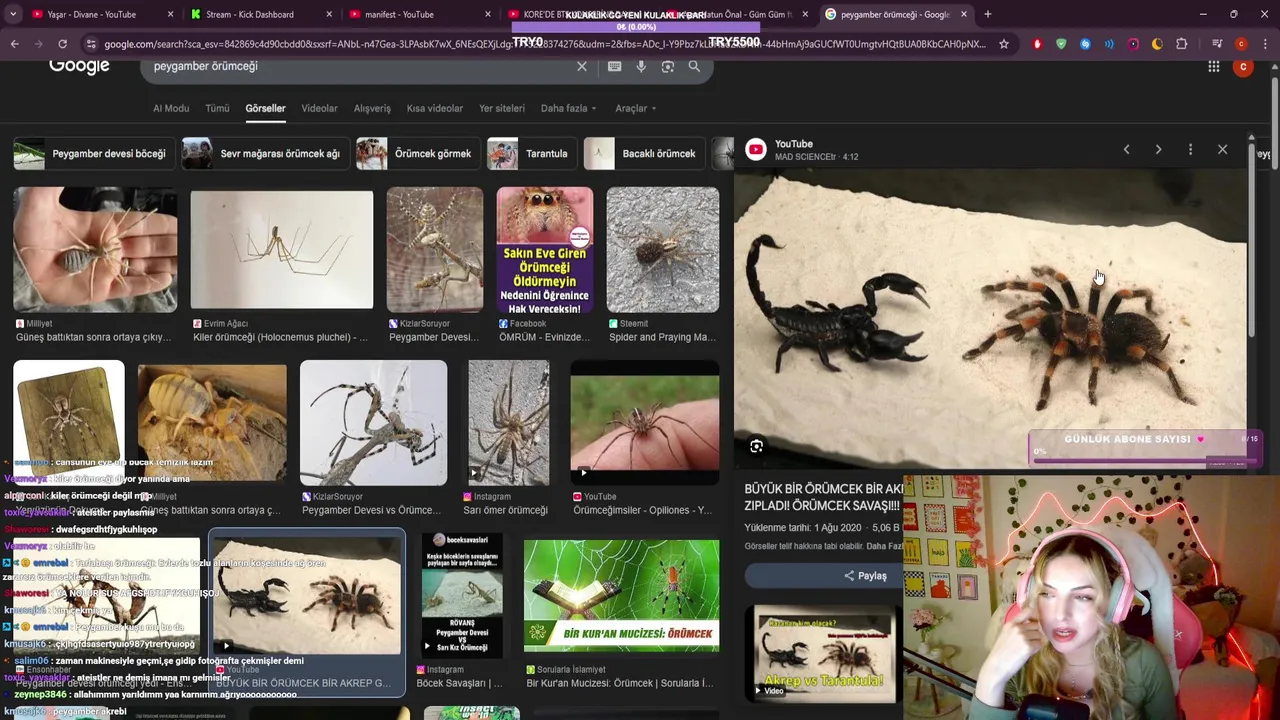The height and width of the screenshot is (720, 1280).
Task: Open more options in preview panel
Action: point(1190,150)
